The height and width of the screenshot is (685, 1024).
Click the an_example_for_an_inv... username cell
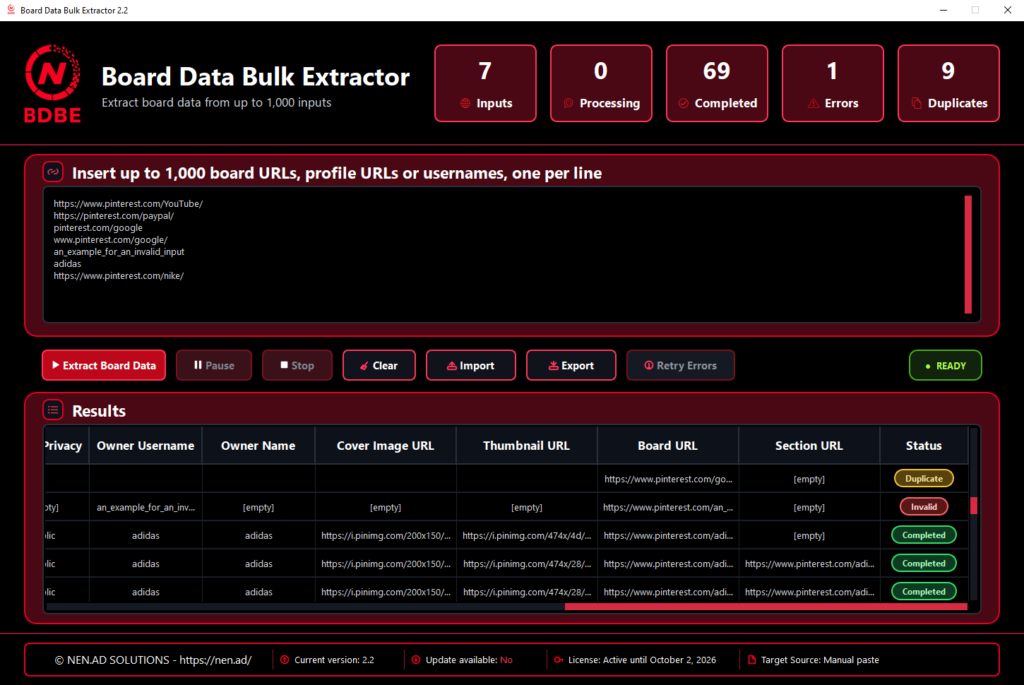tap(146, 507)
